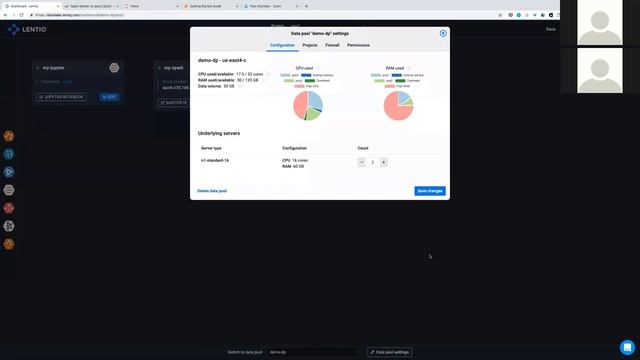Click the white hexagon sidebar icon

coord(9,226)
